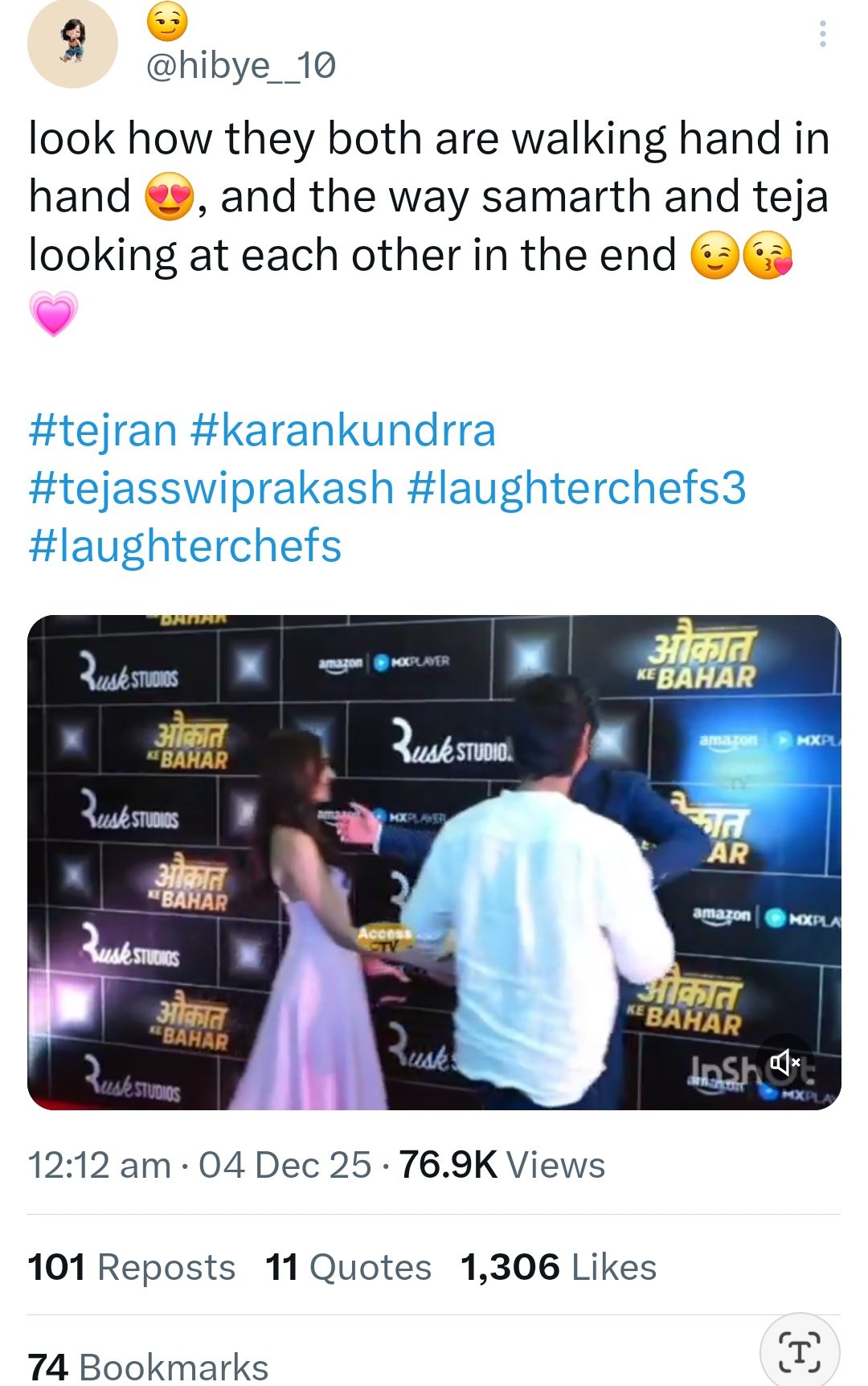Viewport: 868px width, 1386px height.
Task: Play the embedded video clip
Action: (434, 863)
